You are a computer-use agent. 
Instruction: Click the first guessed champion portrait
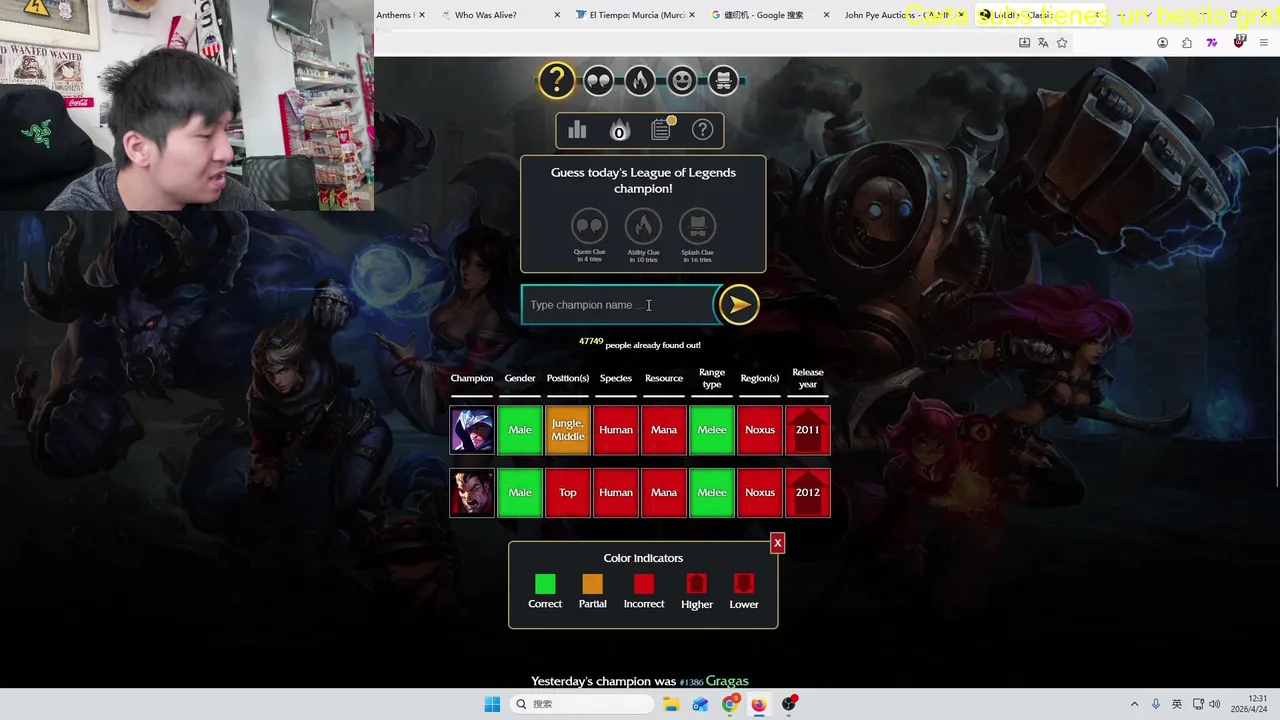[472, 430]
